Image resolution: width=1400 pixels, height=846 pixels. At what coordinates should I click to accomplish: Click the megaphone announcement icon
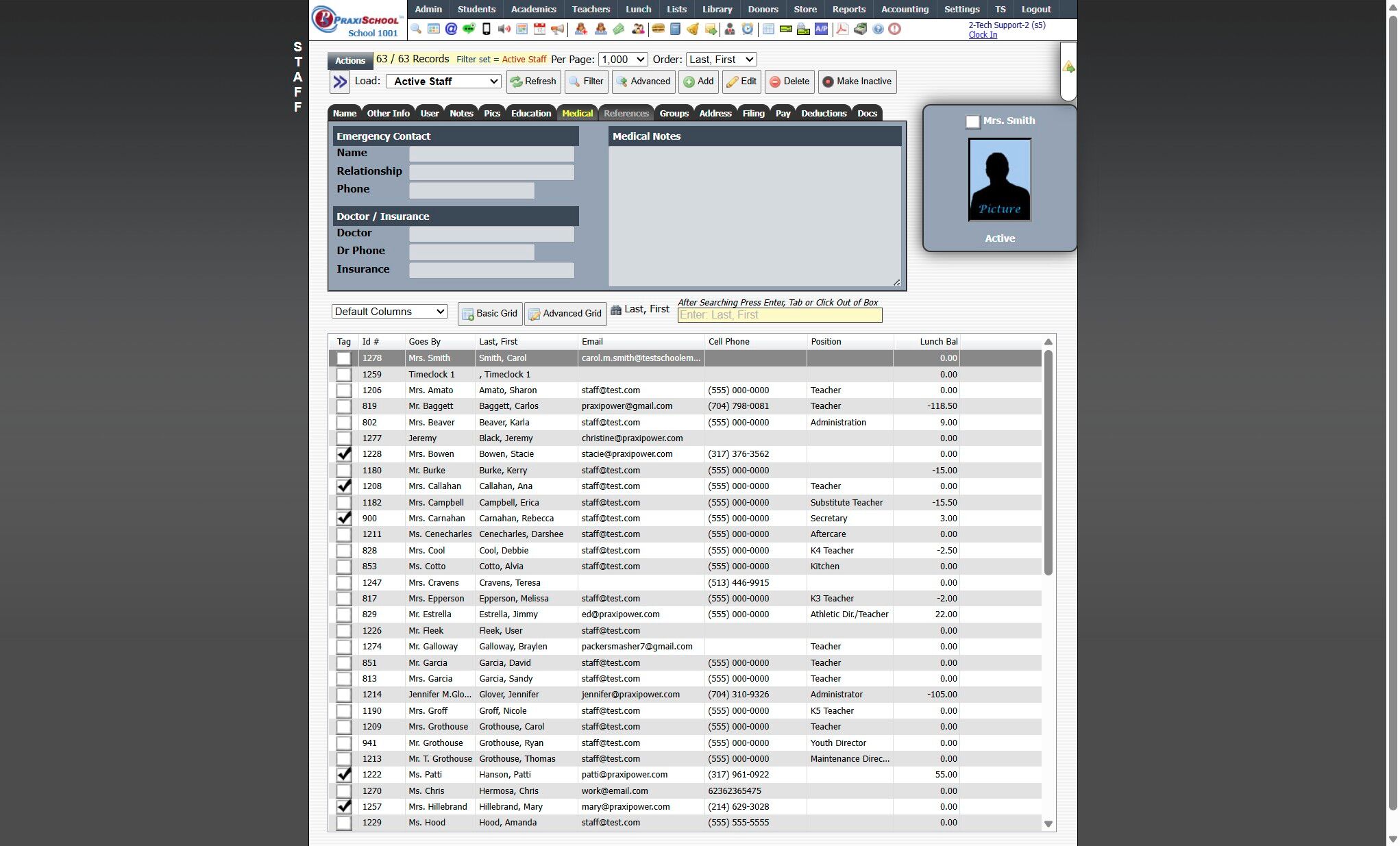[x=558, y=29]
